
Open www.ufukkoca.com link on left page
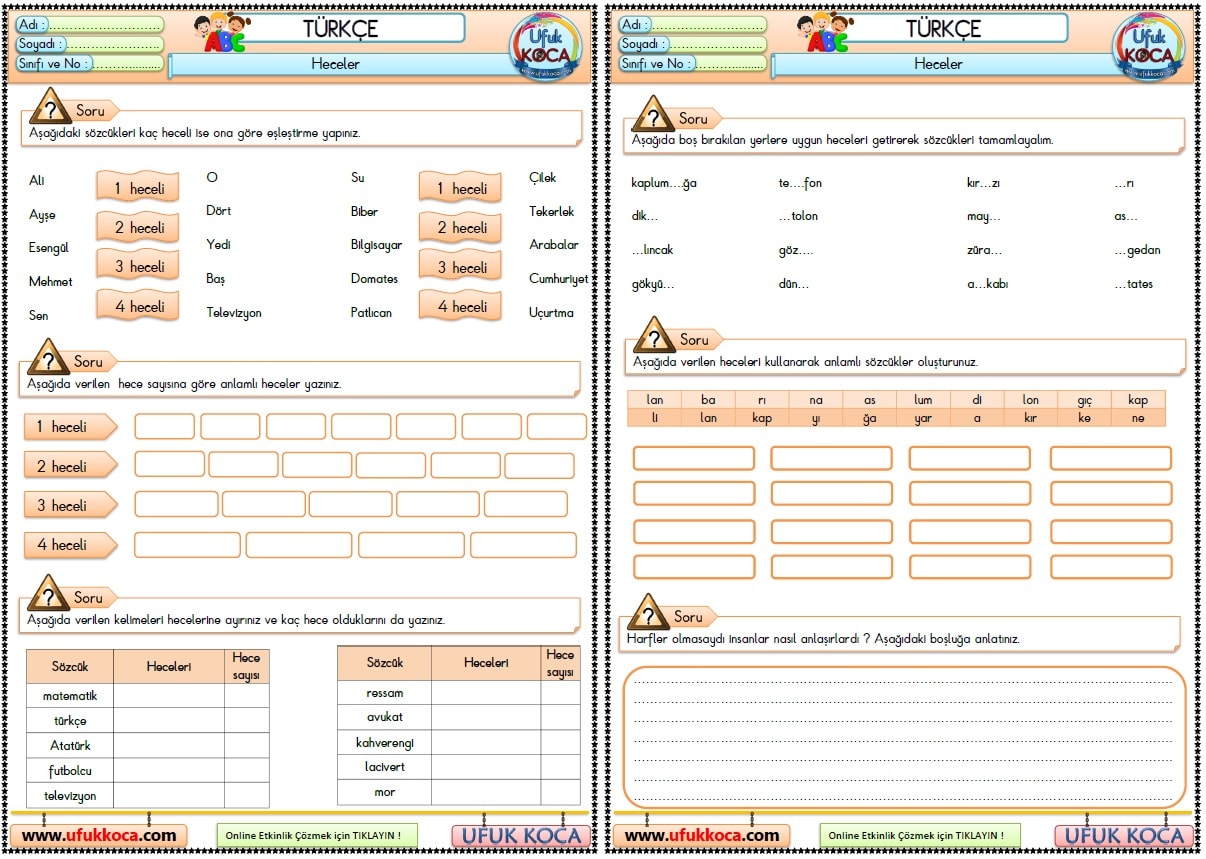click(99, 835)
